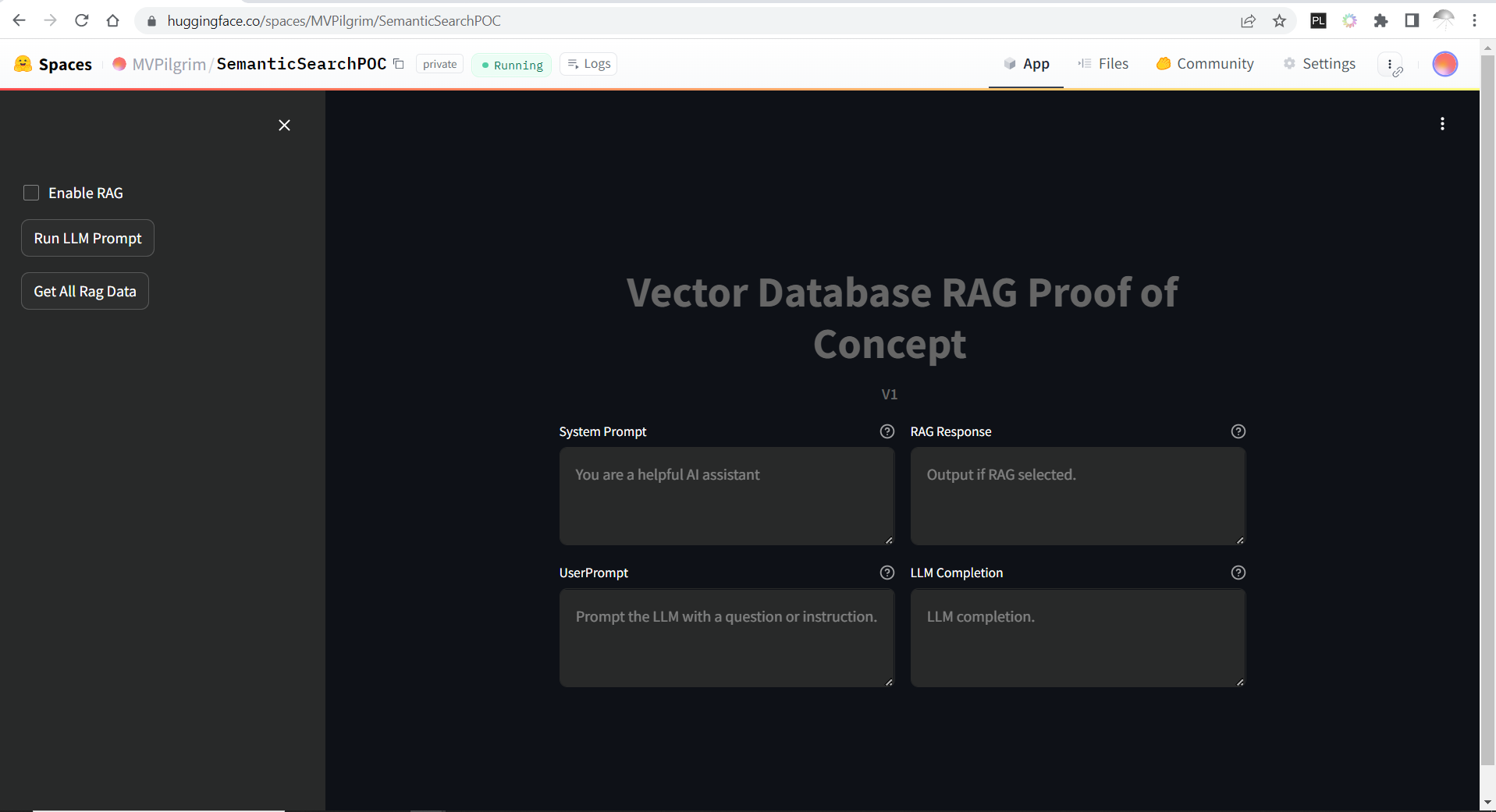Bookmark this page with star icon
The height and width of the screenshot is (812, 1496).
tap(1279, 21)
